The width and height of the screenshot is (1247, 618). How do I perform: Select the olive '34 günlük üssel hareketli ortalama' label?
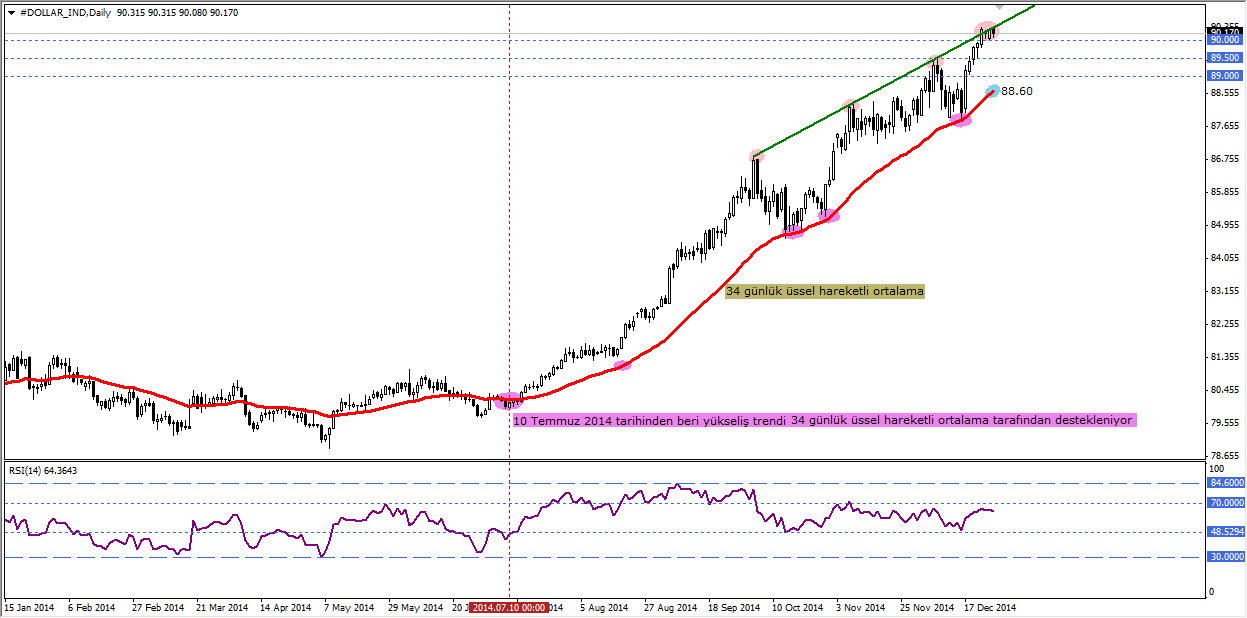pos(825,291)
